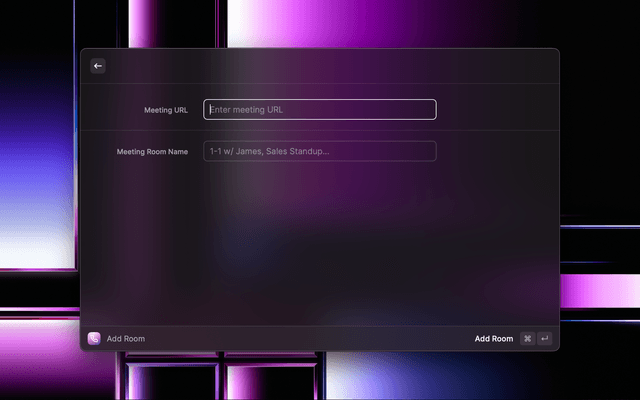
Task: Click the Meeting URL label
Action: coord(166,110)
